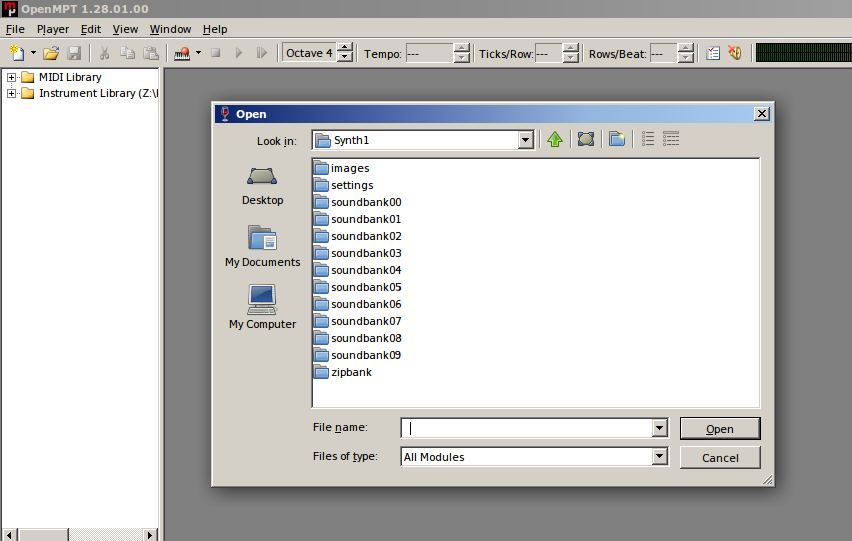852x541 pixels.
Task: Open the View menu
Action: [125, 29]
